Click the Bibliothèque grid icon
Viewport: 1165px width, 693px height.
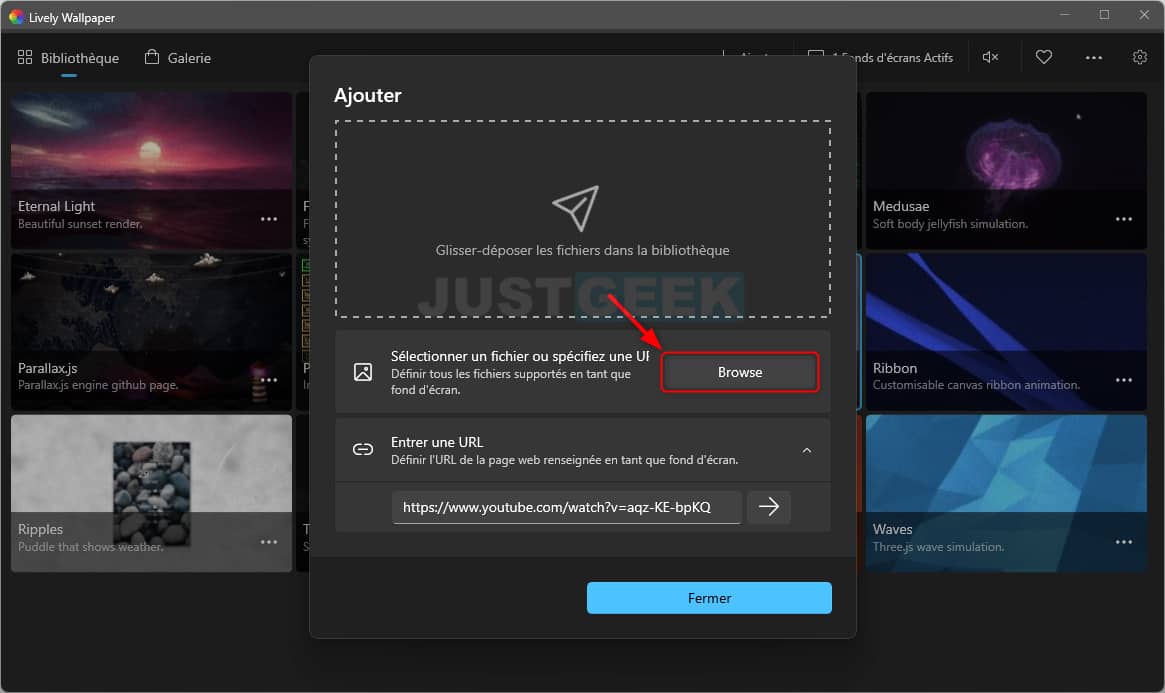pos(25,57)
